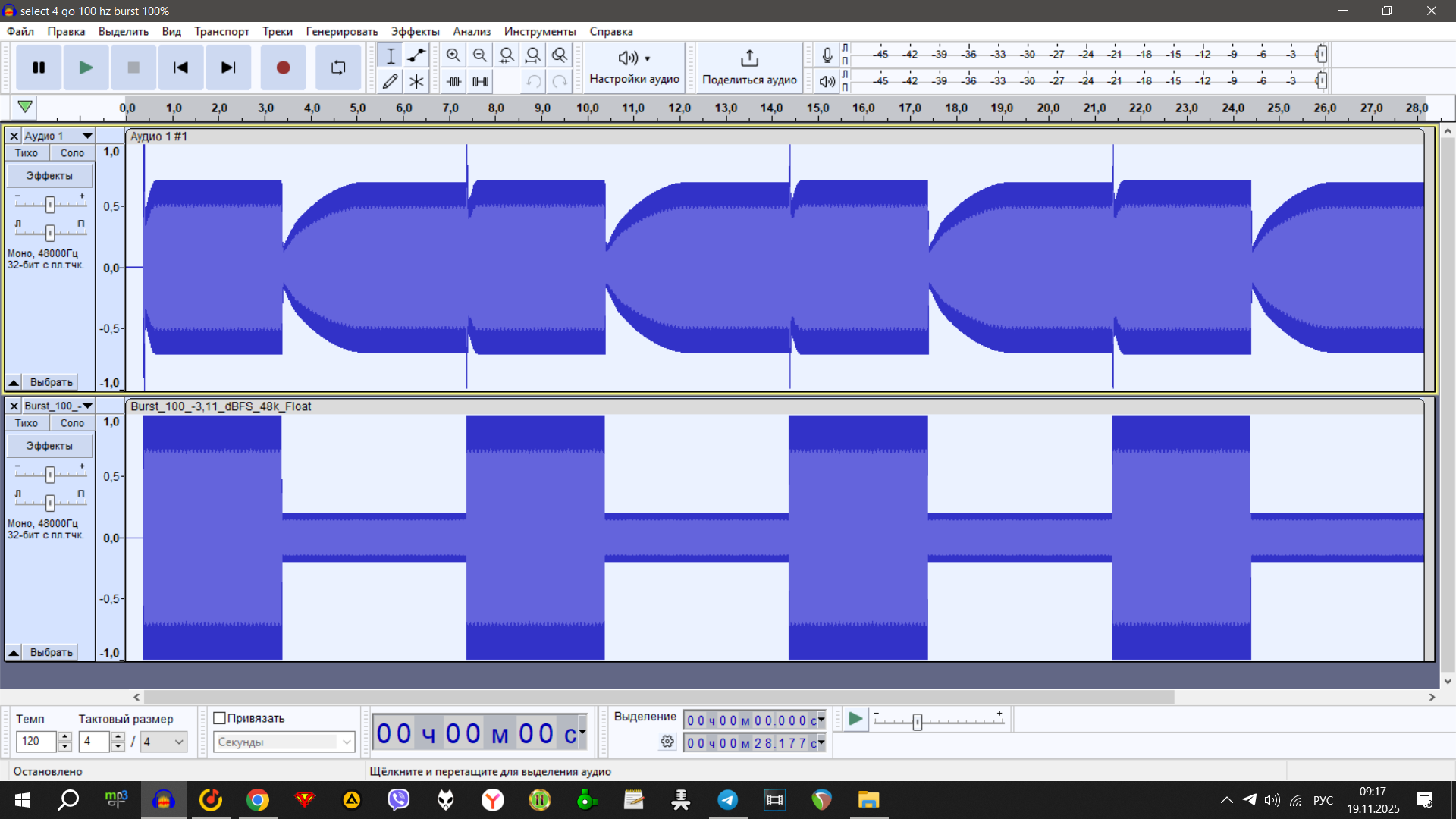Screen dimensions: 1456x819
Task: Skip to start of project
Action: pyautogui.click(x=180, y=67)
